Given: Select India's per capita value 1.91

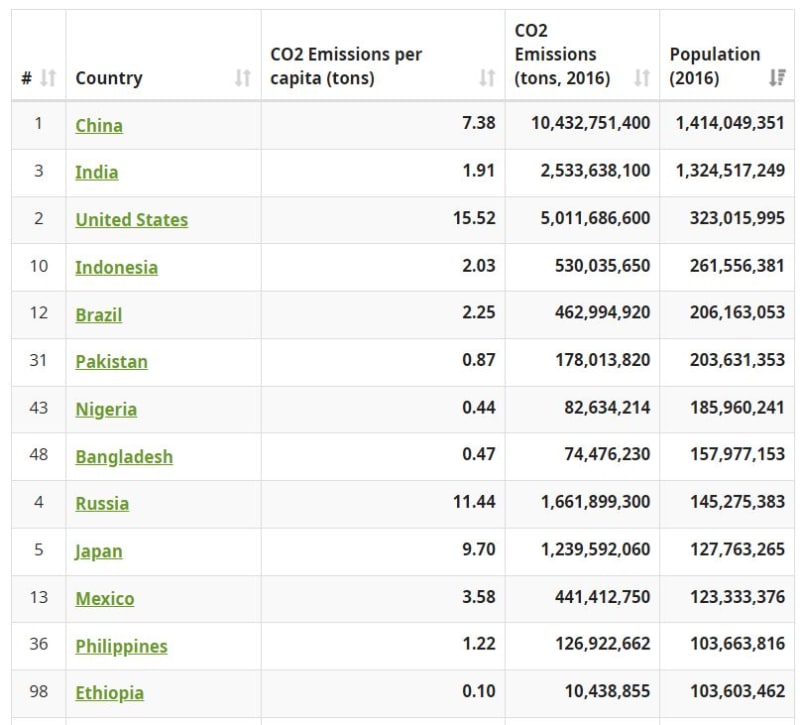Looking at the screenshot, I should point(479,170).
